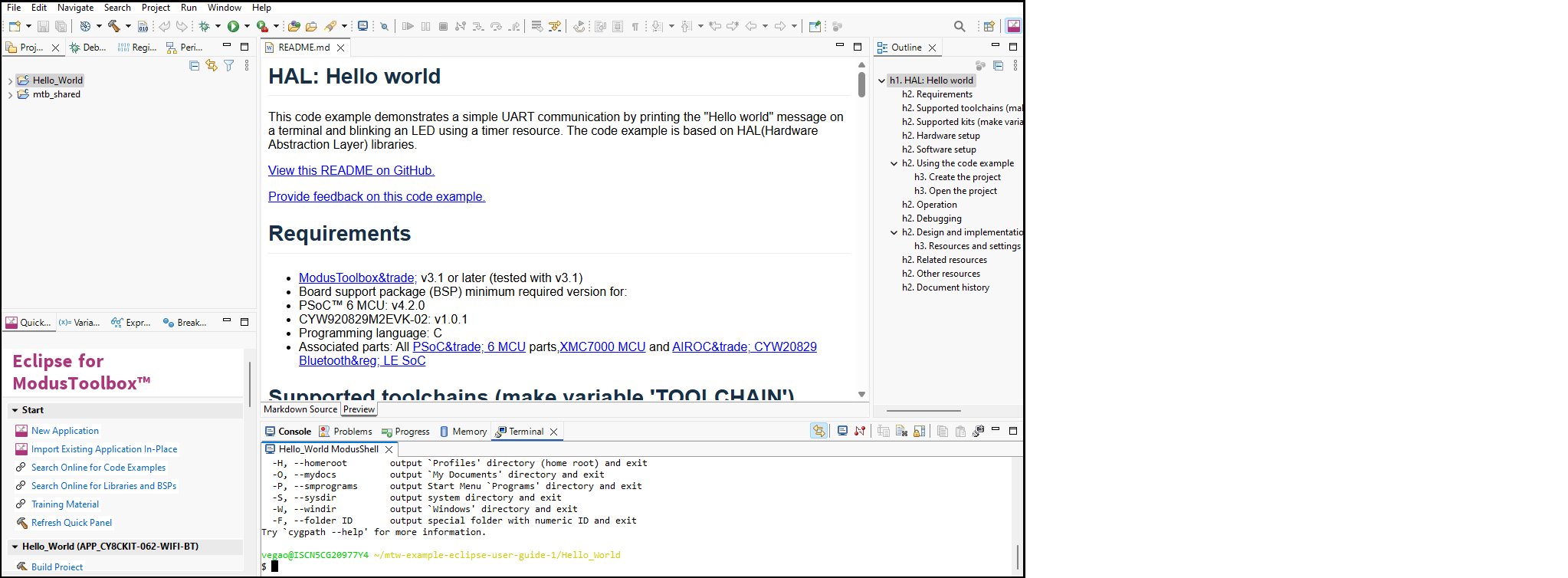Click the green Run launch button
This screenshot has height=578, width=1568.
233,27
